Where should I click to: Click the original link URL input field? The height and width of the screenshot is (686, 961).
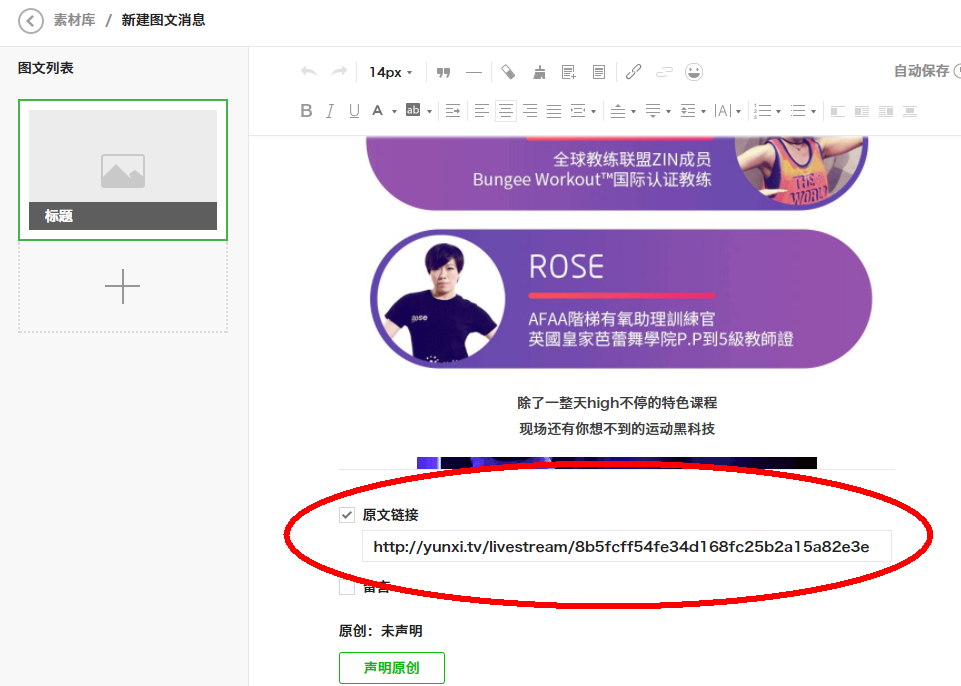626,546
